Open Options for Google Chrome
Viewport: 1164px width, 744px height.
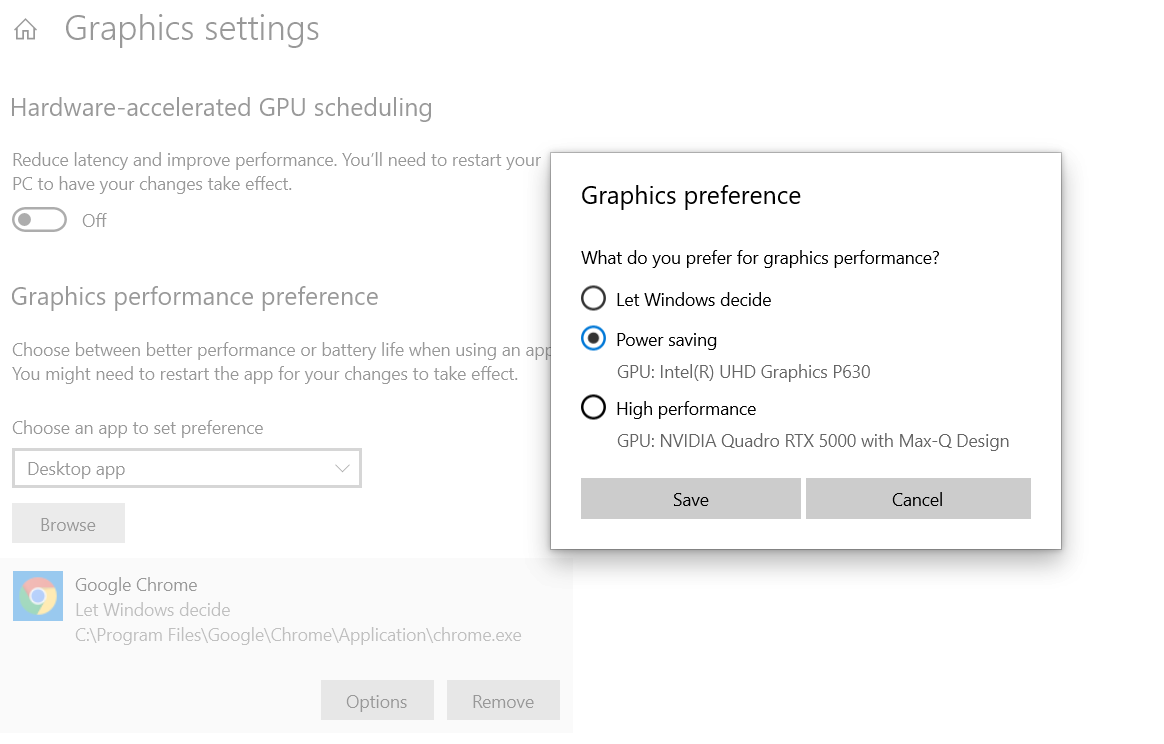coord(377,701)
